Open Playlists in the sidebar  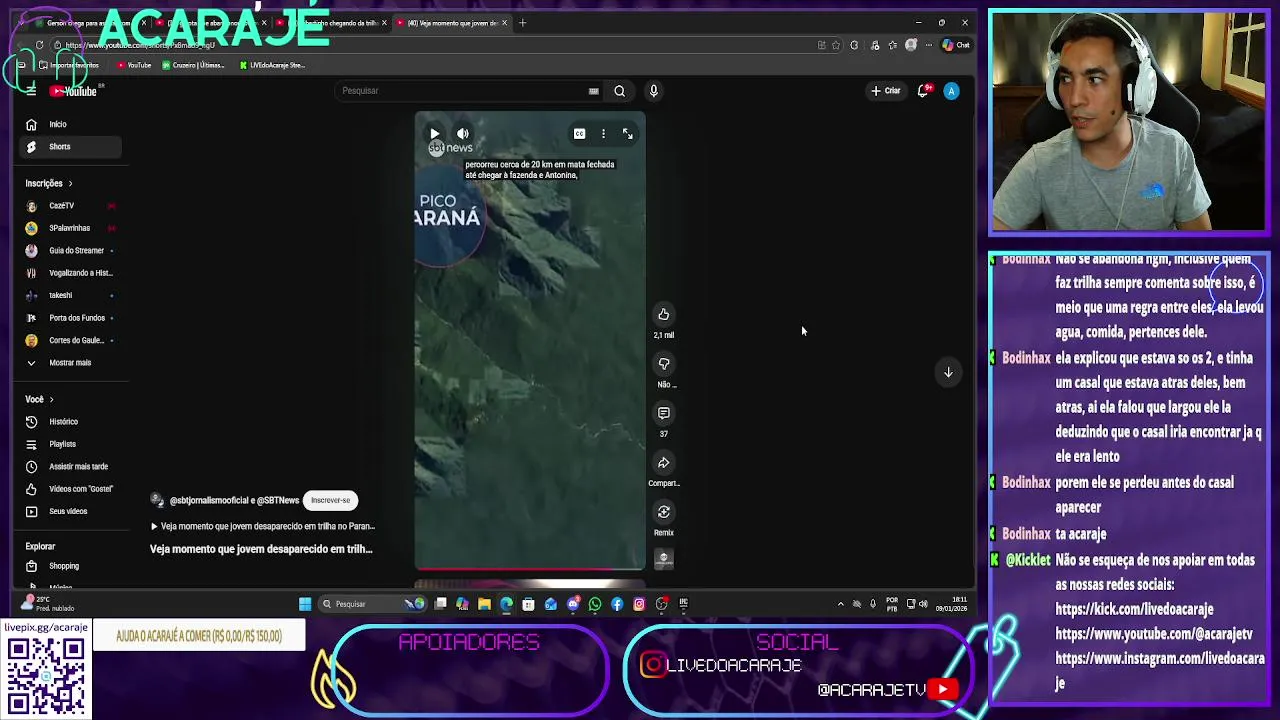(62, 444)
